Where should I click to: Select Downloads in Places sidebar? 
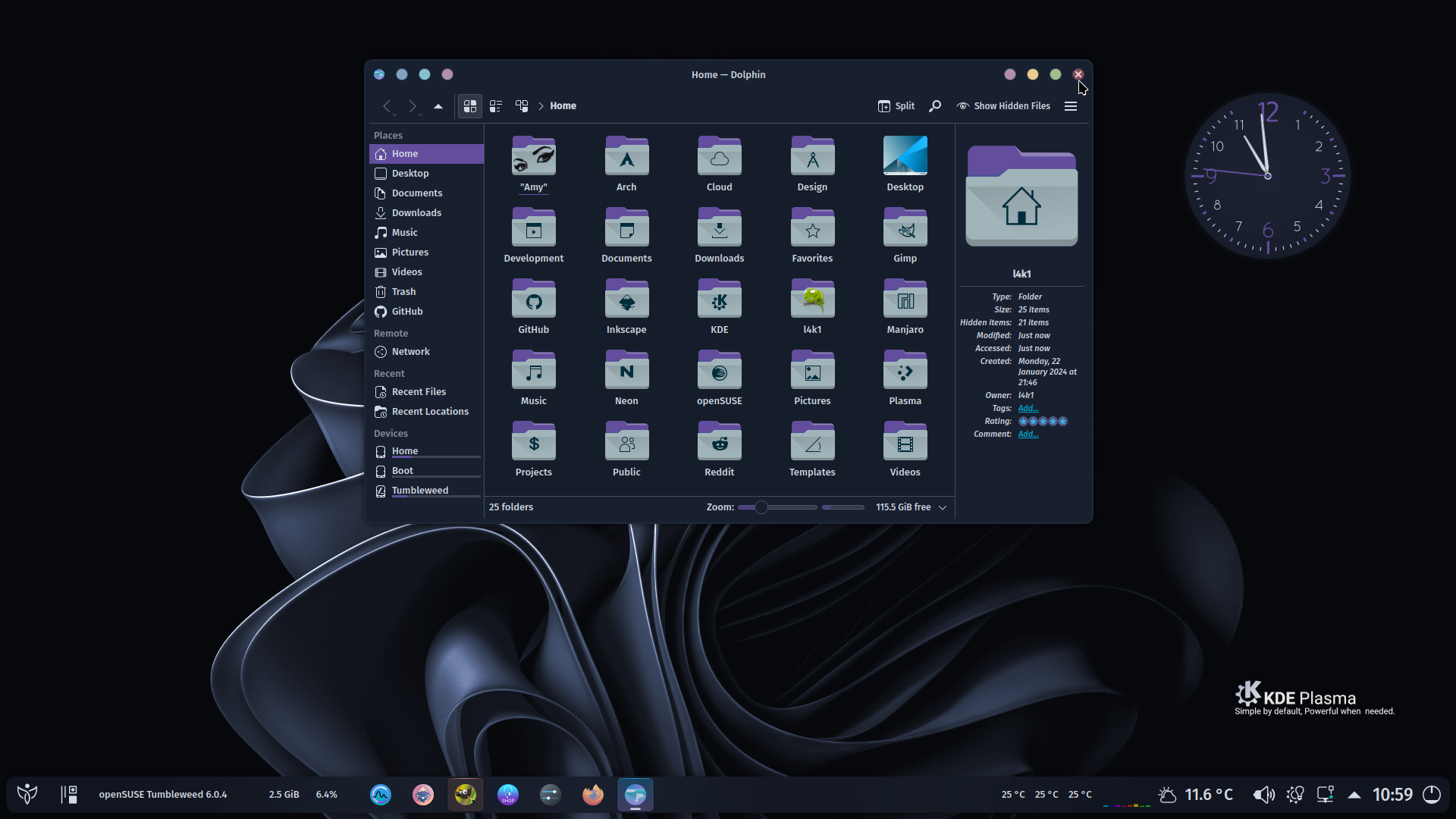426,212
